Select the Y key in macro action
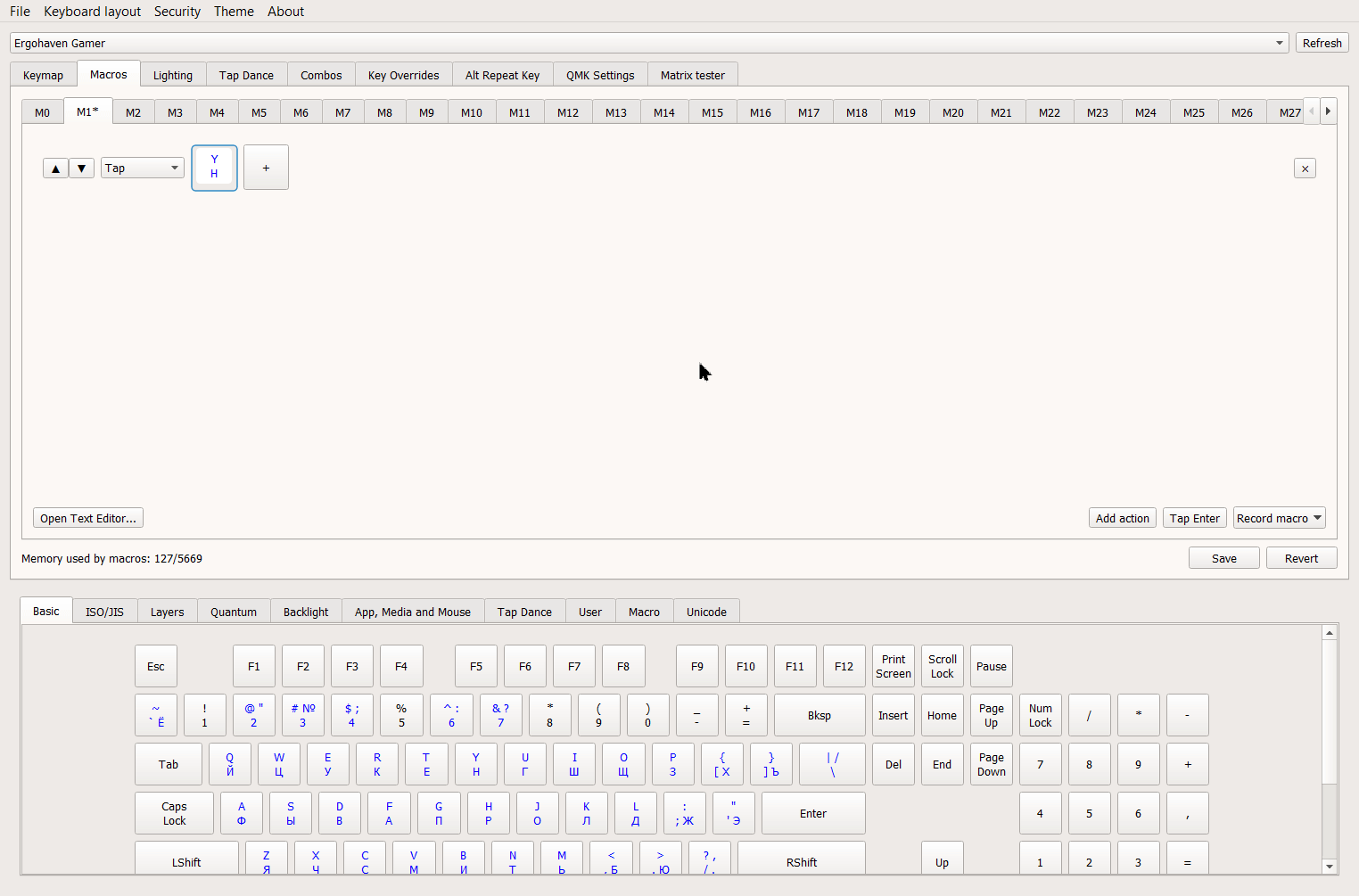Screen dimensions: 1359x896 [x=214, y=168]
